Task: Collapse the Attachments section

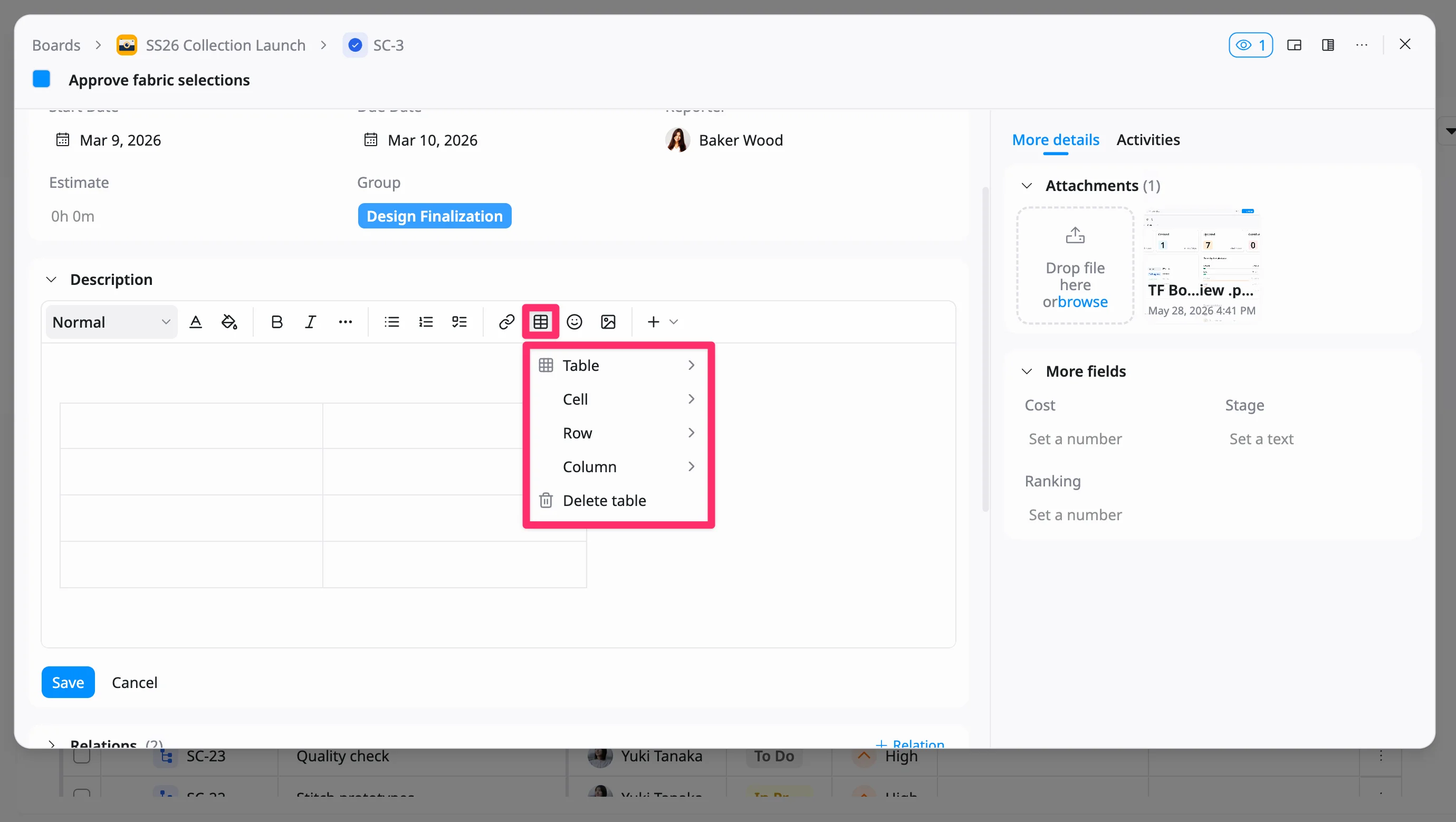Action: click(x=1027, y=186)
